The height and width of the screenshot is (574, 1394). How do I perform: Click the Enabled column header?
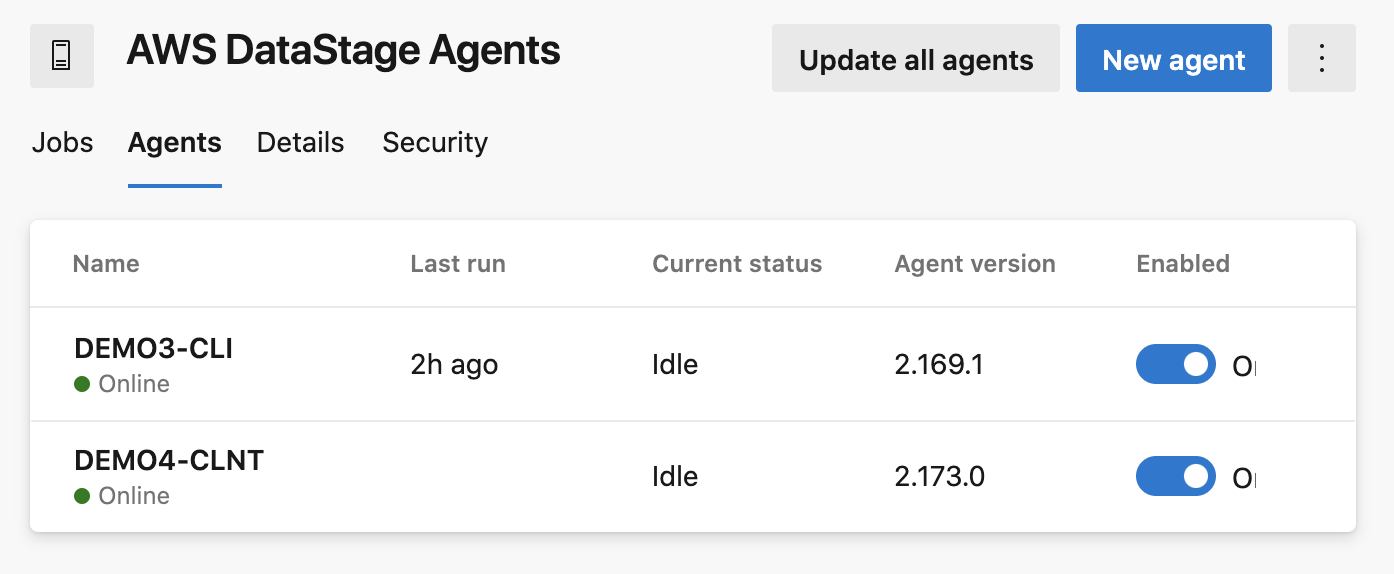(1183, 264)
